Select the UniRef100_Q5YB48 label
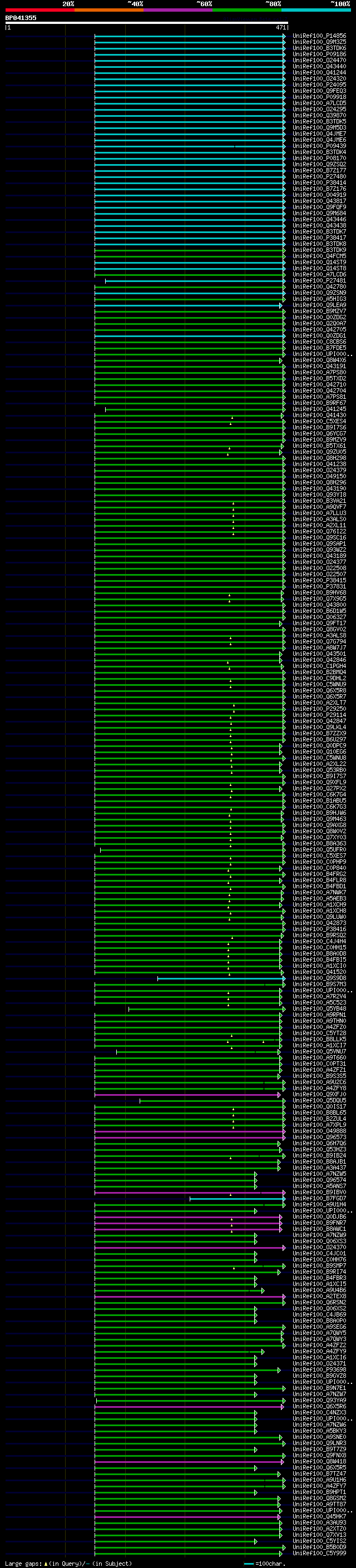 tap(319, 1008)
